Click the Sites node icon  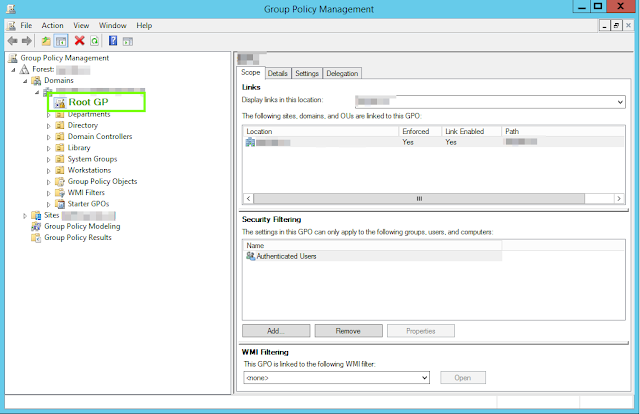point(36,215)
